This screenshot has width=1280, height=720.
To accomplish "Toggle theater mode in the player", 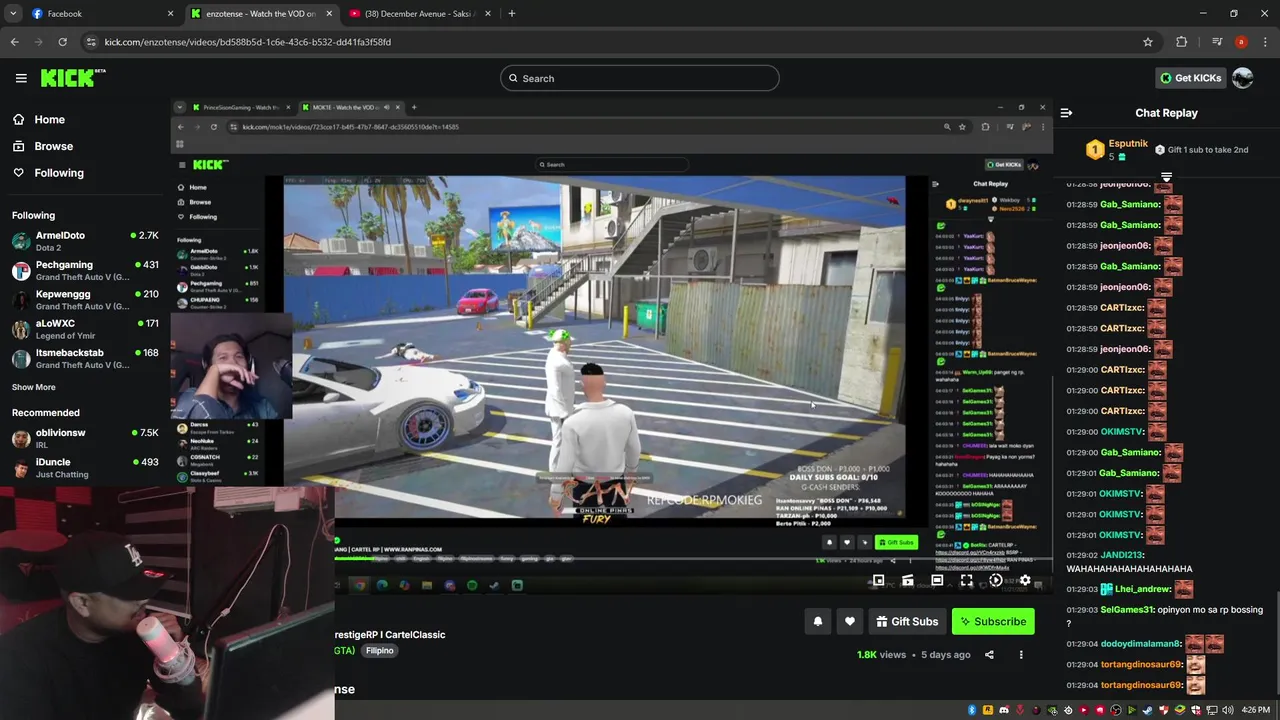I will point(937,580).
